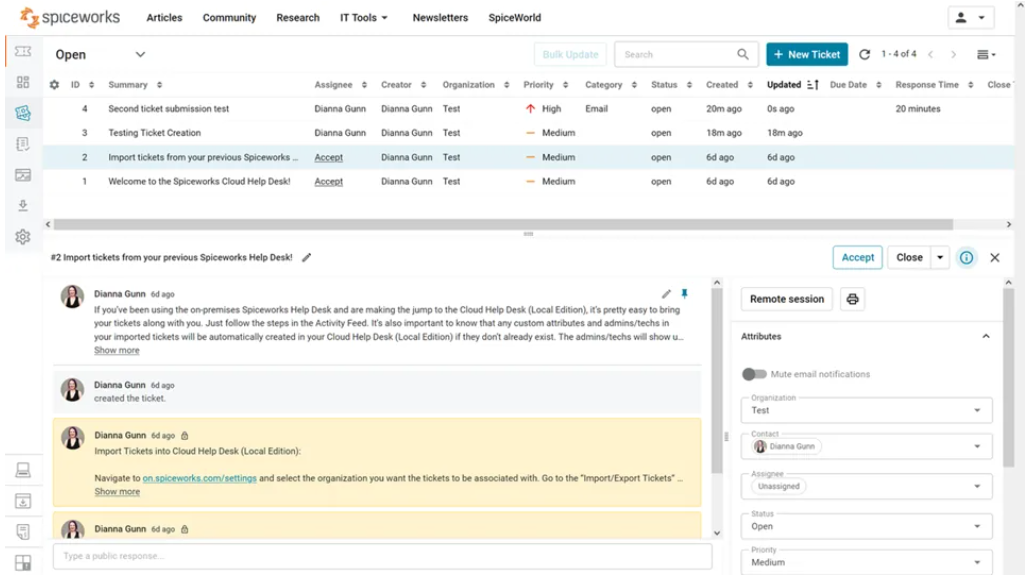This screenshot has height=579, width=1027.
Task: Sort tickets by Priority column
Action: pyautogui.click(x=546, y=84)
